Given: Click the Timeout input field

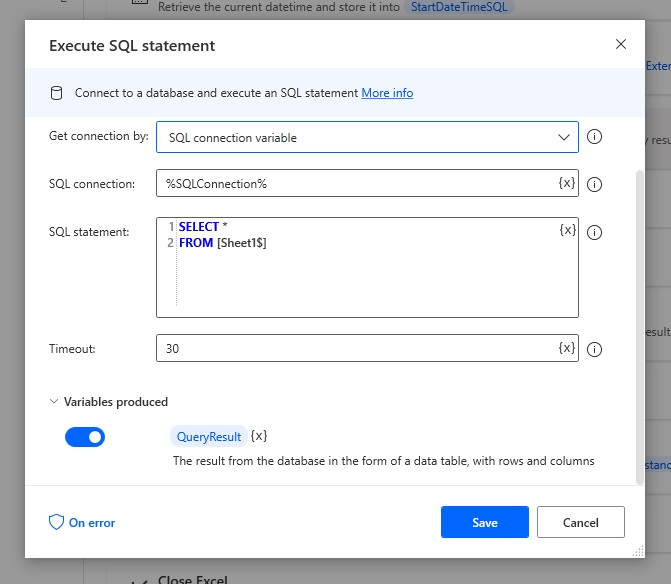Looking at the screenshot, I should coord(367,348).
